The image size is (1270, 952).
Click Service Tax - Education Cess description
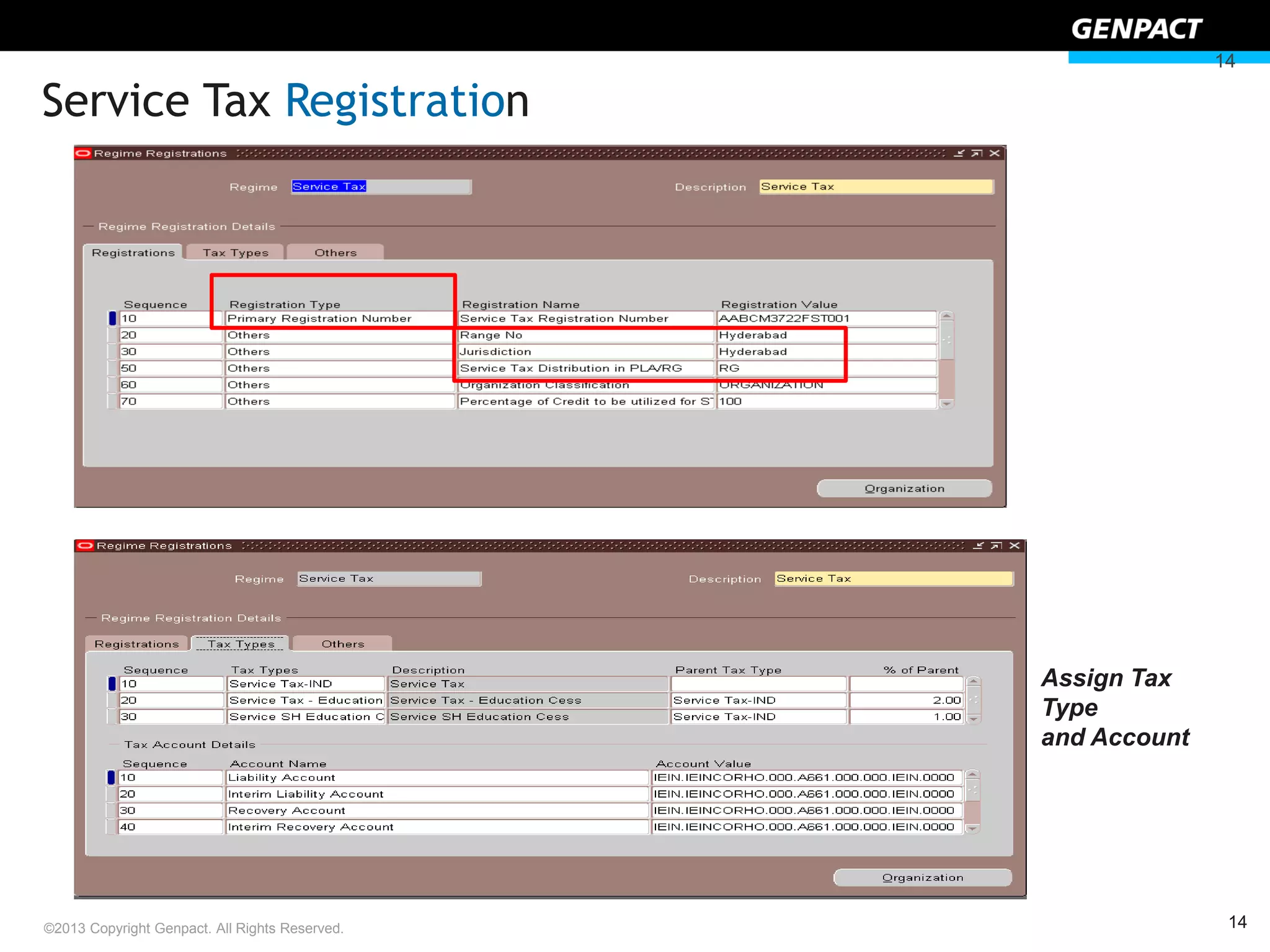528,700
